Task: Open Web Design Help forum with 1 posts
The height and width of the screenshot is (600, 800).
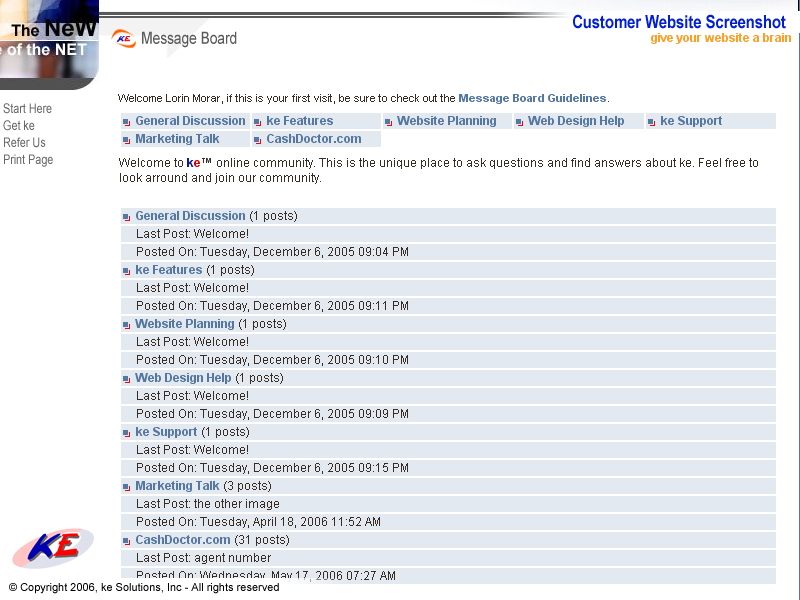Action: (183, 378)
